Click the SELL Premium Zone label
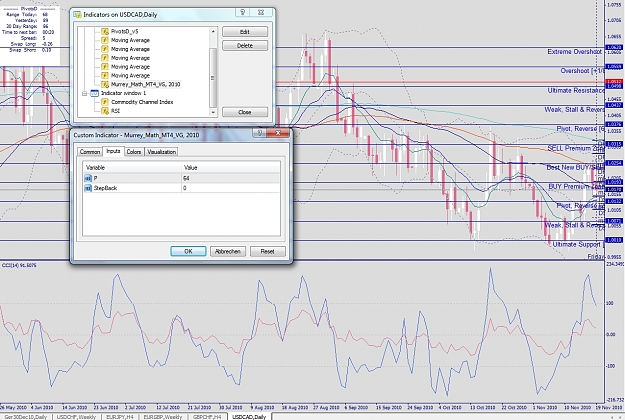Viewport: 625px width, 420px height. click(x=576, y=148)
